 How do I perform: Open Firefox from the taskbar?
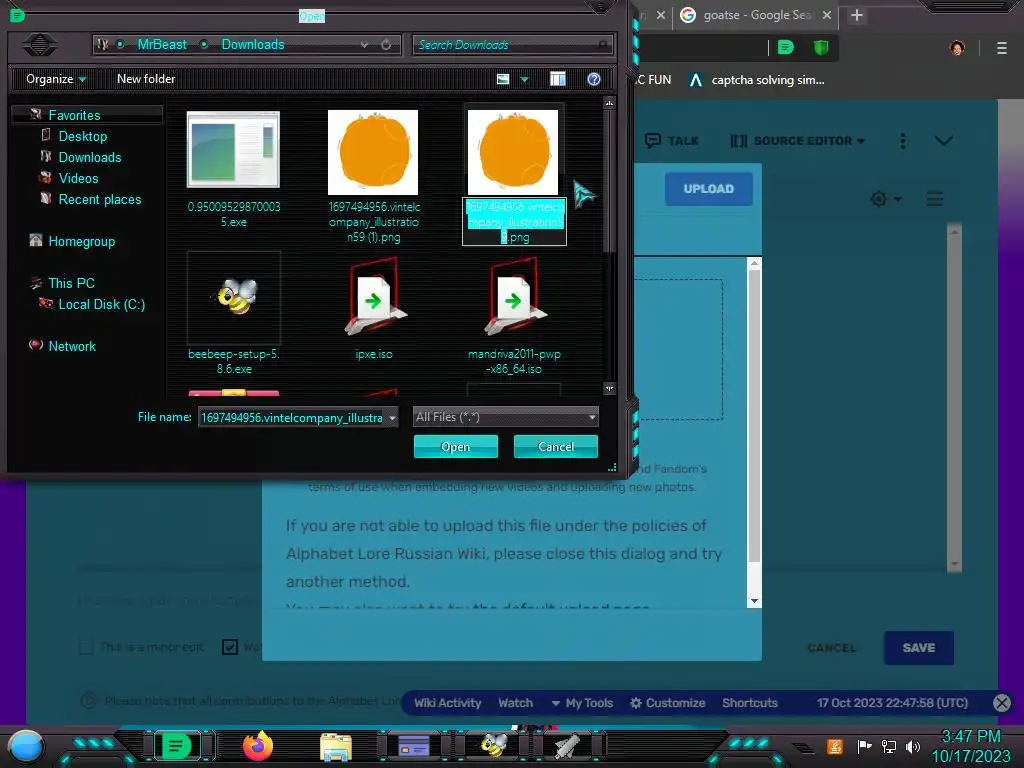[x=258, y=746]
